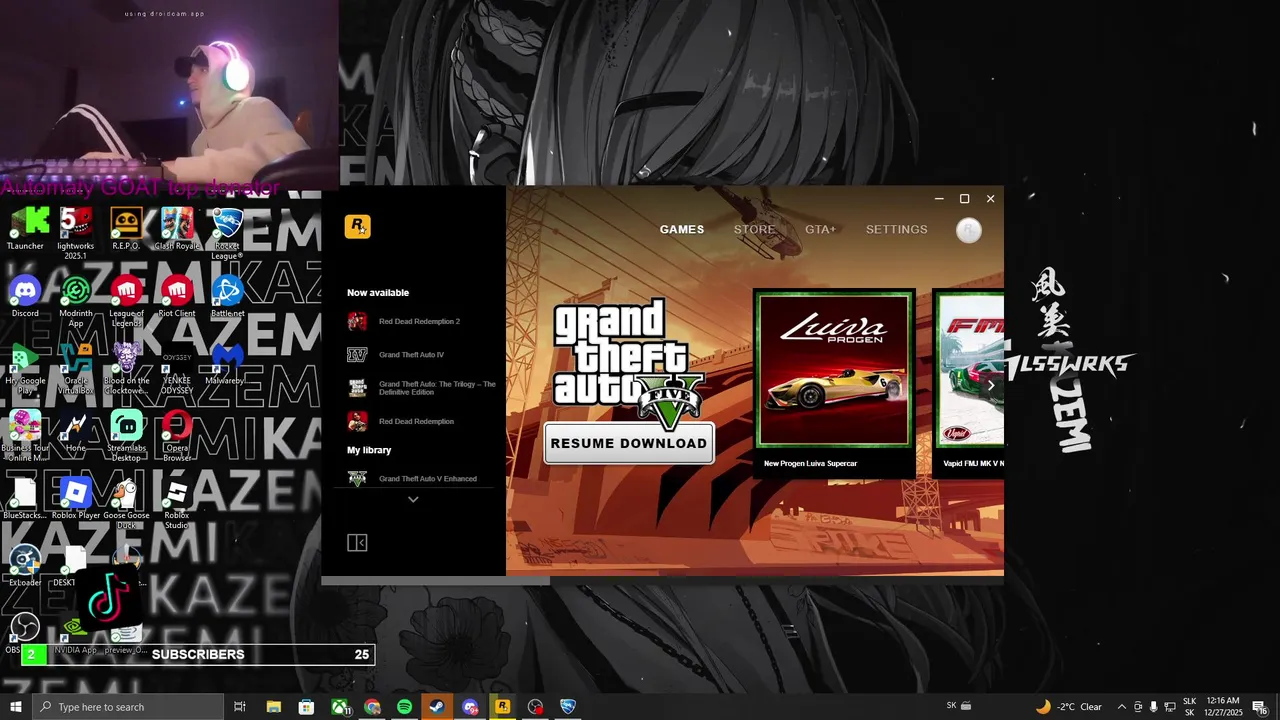Click the taskbar clock showing 12:16 AM
1280x720 pixels.
1224,707
